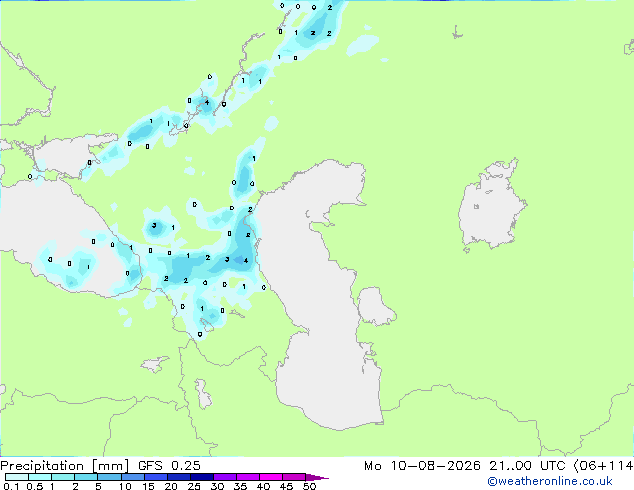This screenshot has height=490, width=634.
Task: Click the Precipitation [mm] title label
Action: coord(65,466)
